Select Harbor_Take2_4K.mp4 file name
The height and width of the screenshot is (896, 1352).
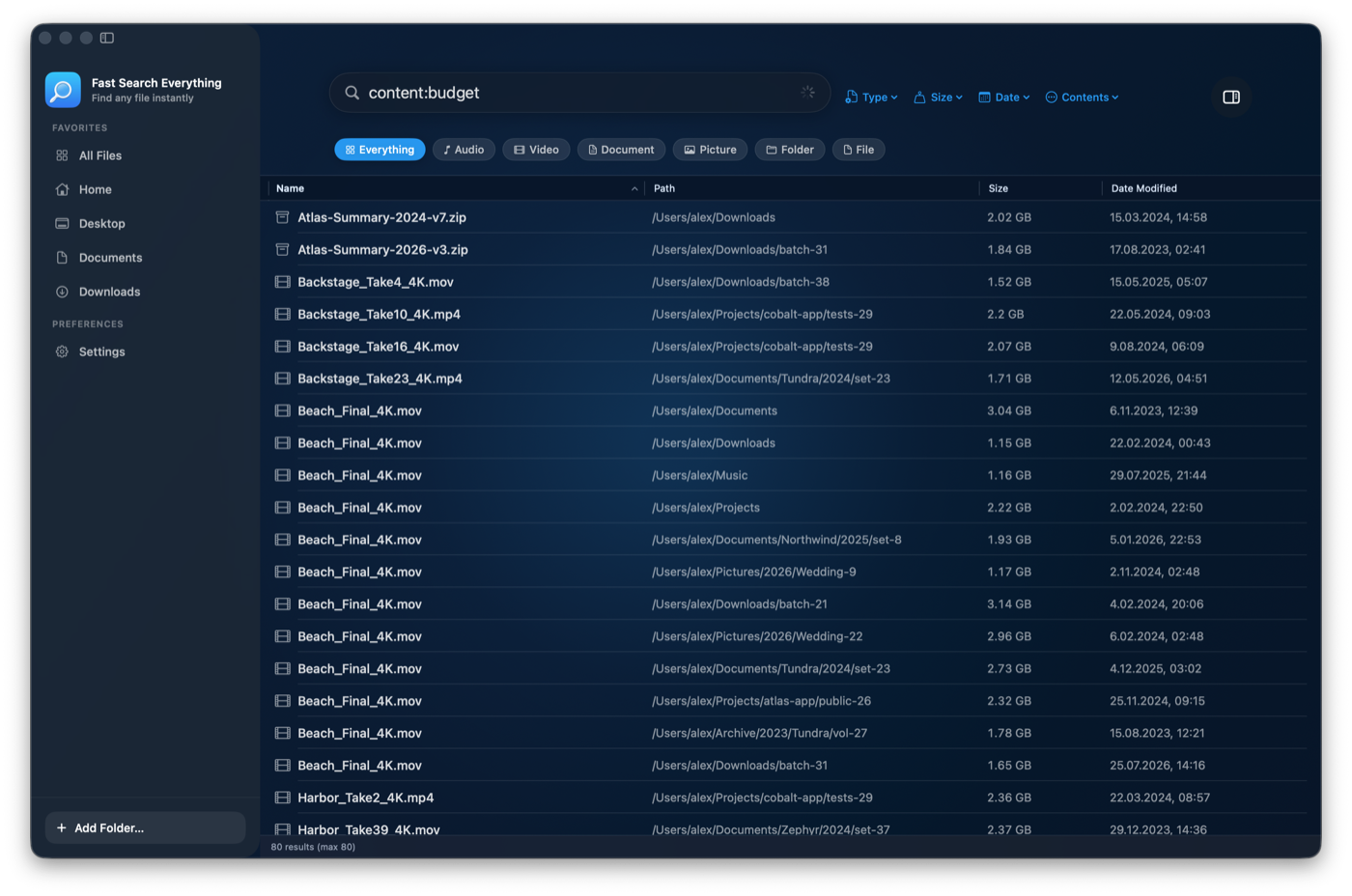[x=365, y=798]
